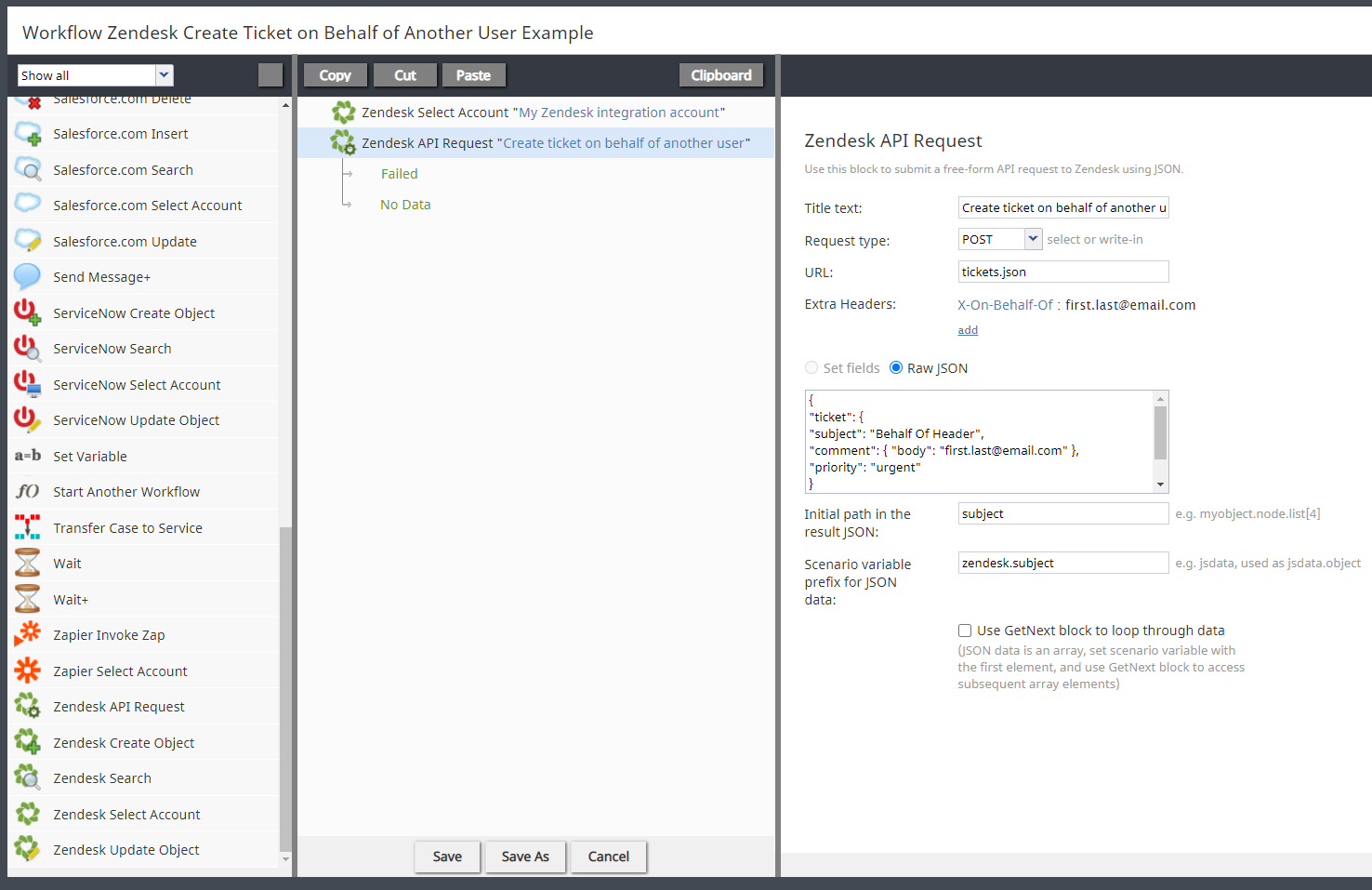The image size is (1372, 890).
Task: Select the Zendesk Search icon
Action: tap(28, 778)
